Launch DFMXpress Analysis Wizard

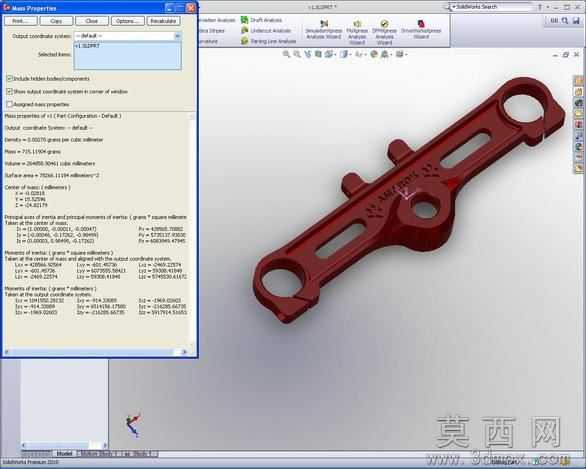point(384,32)
